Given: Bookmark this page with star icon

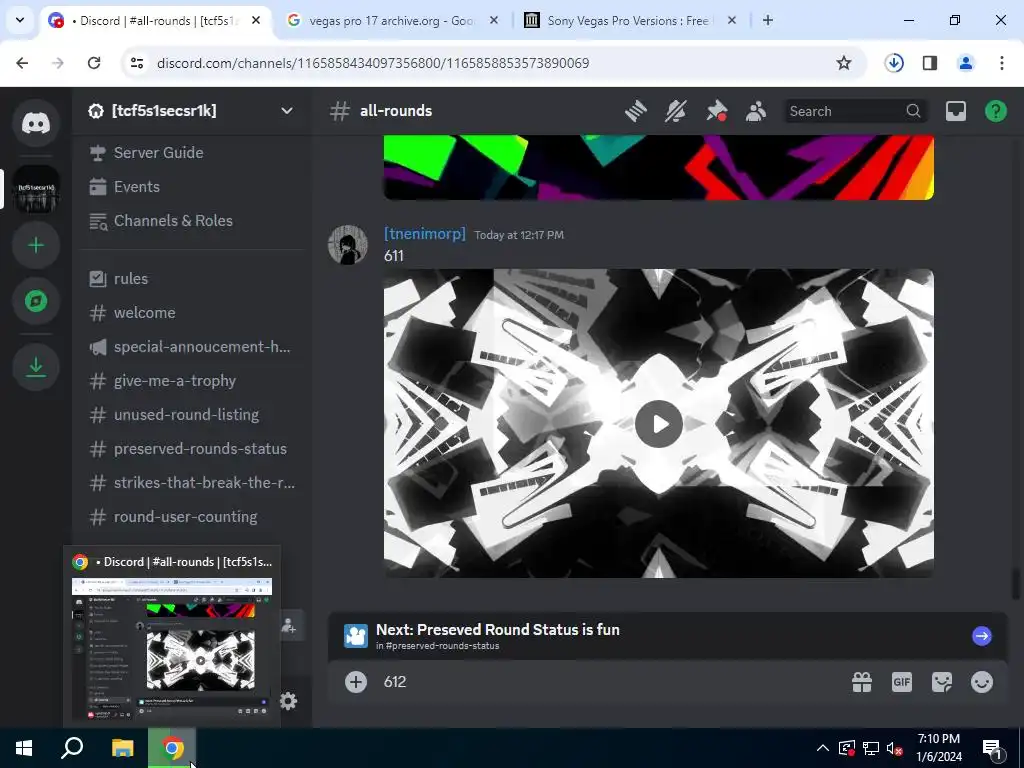Looking at the screenshot, I should coord(844,63).
